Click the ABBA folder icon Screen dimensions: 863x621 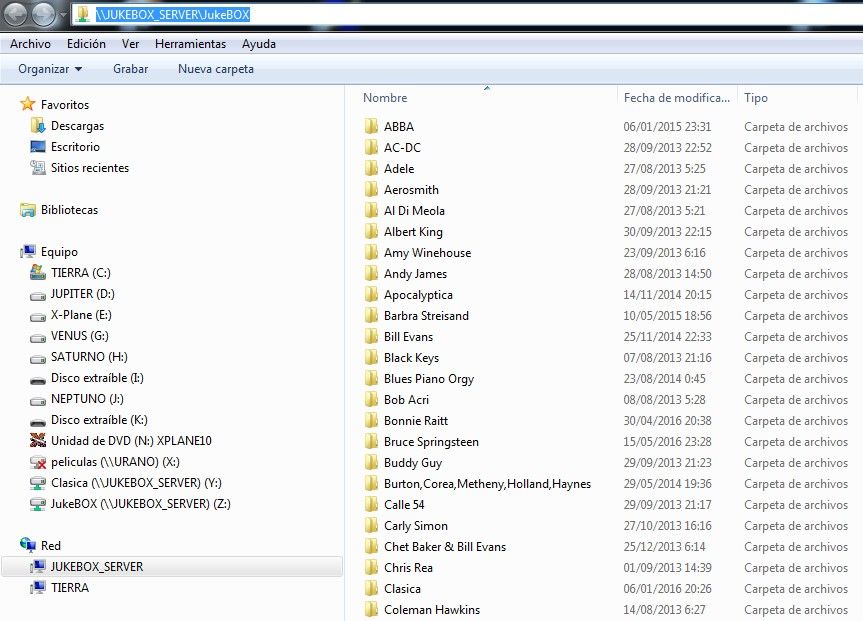(372, 126)
